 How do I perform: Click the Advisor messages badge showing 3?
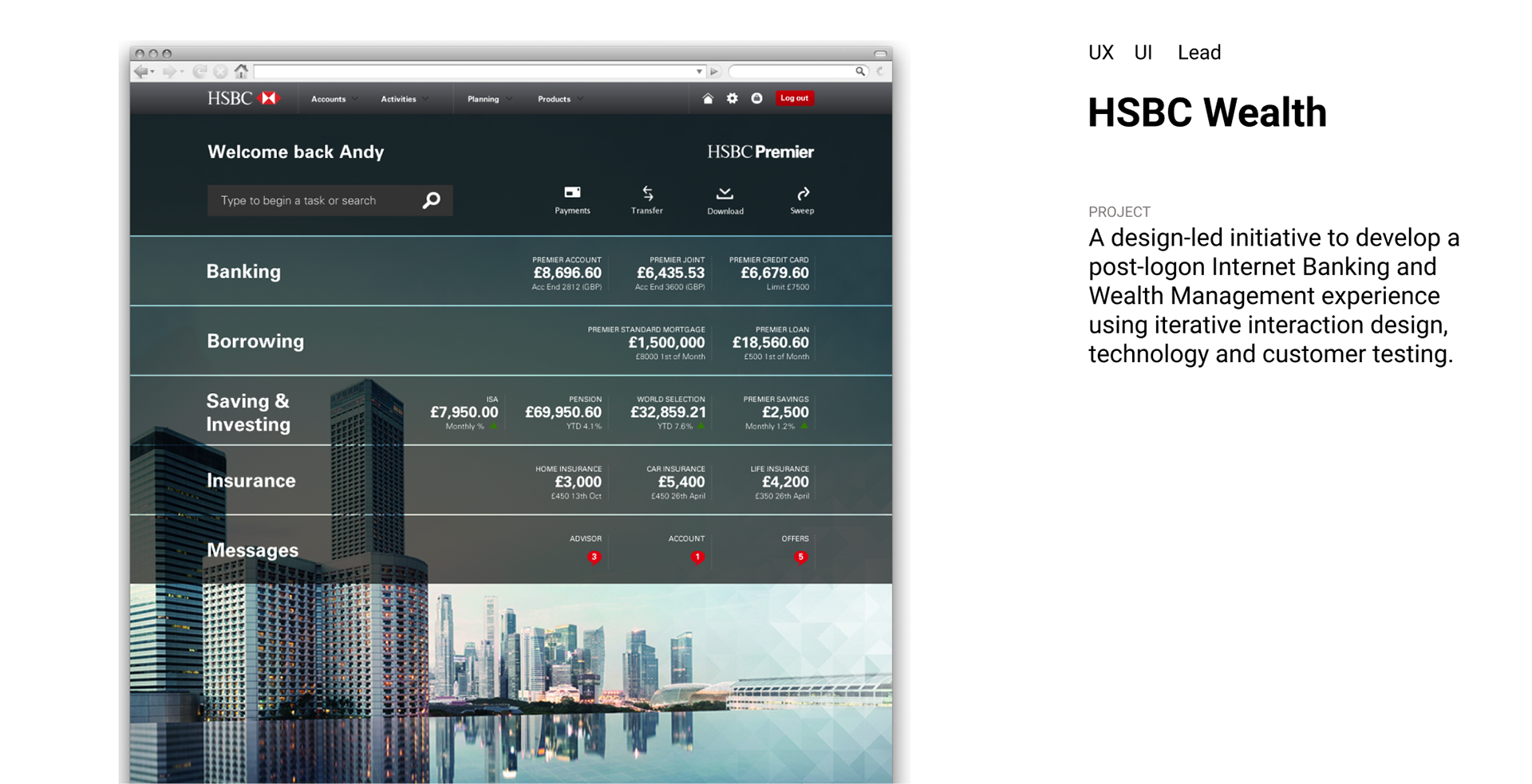594,557
